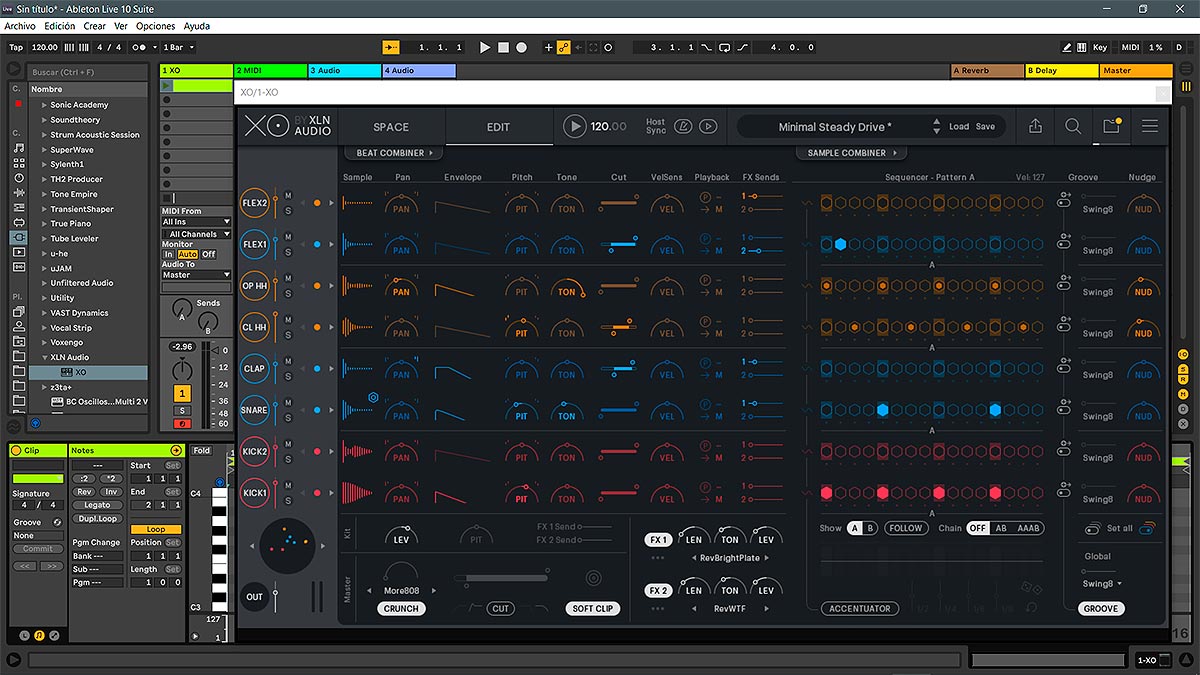Open the MIDI From All Ins dropdown
1200x675 pixels.
pyautogui.click(x=196, y=222)
